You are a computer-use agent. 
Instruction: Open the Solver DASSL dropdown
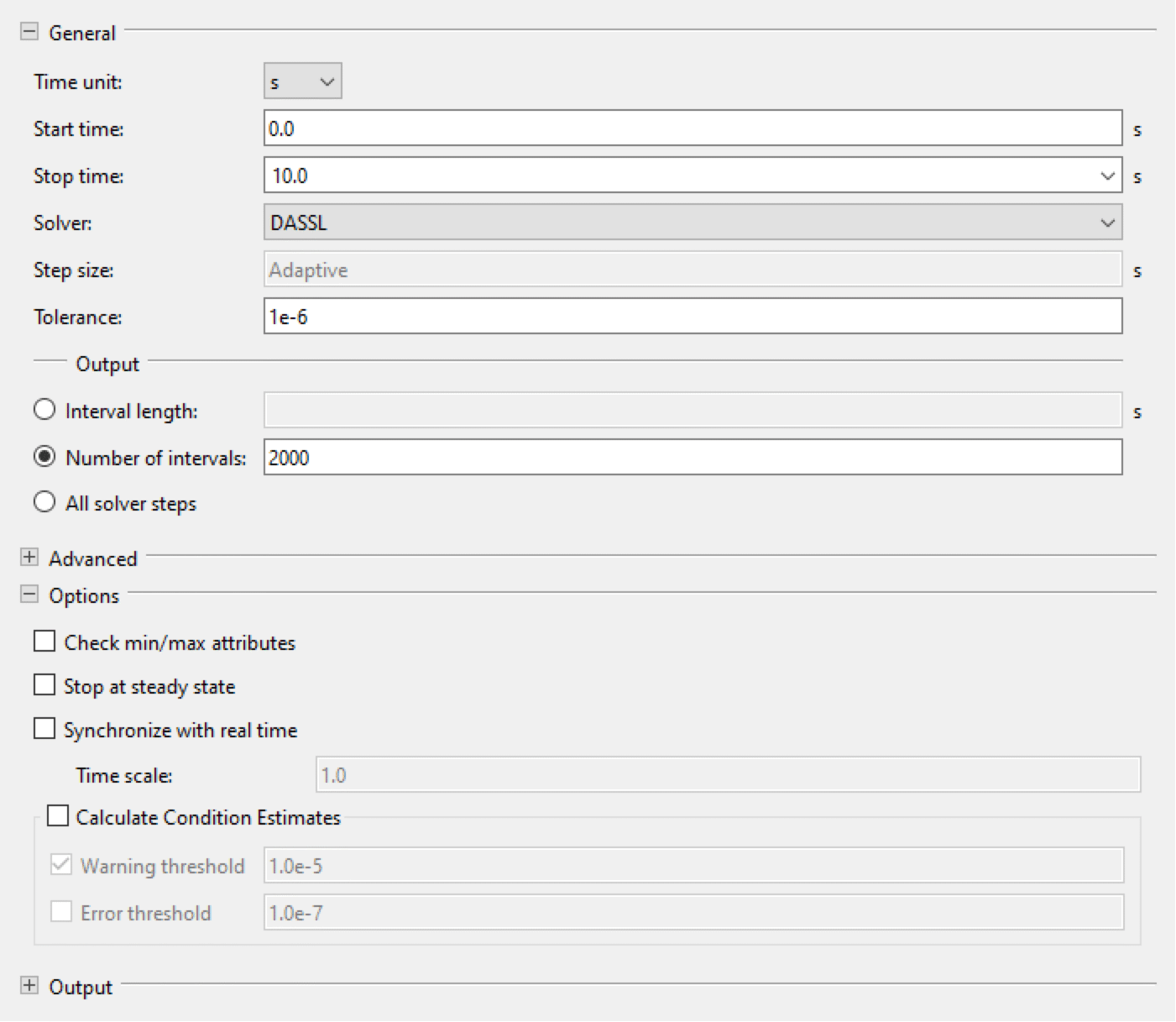(x=693, y=223)
